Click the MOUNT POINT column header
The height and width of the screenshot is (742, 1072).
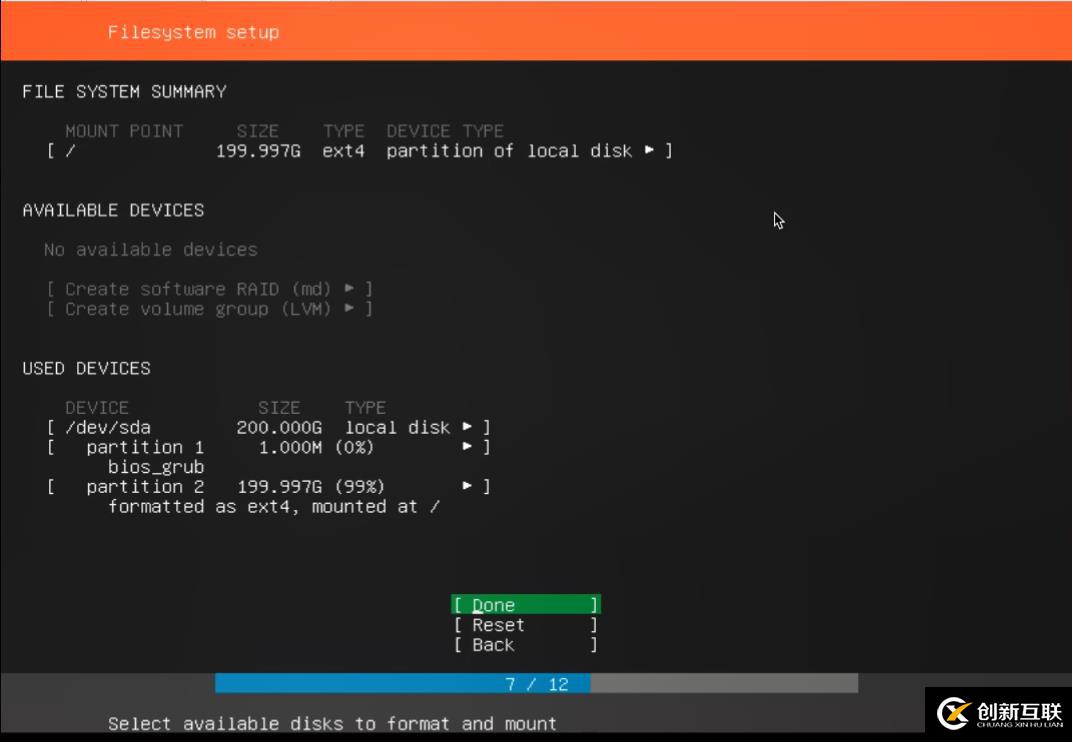tap(124, 131)
